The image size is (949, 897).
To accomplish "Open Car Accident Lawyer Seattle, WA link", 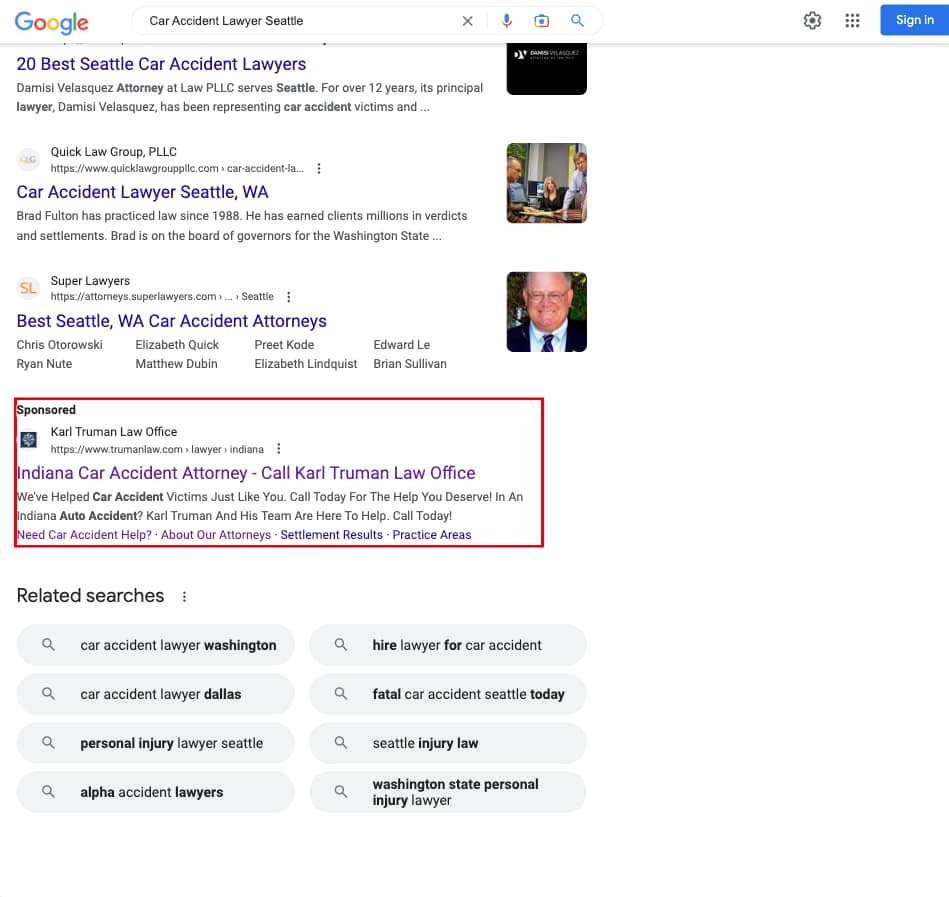I will coord(142,192).
